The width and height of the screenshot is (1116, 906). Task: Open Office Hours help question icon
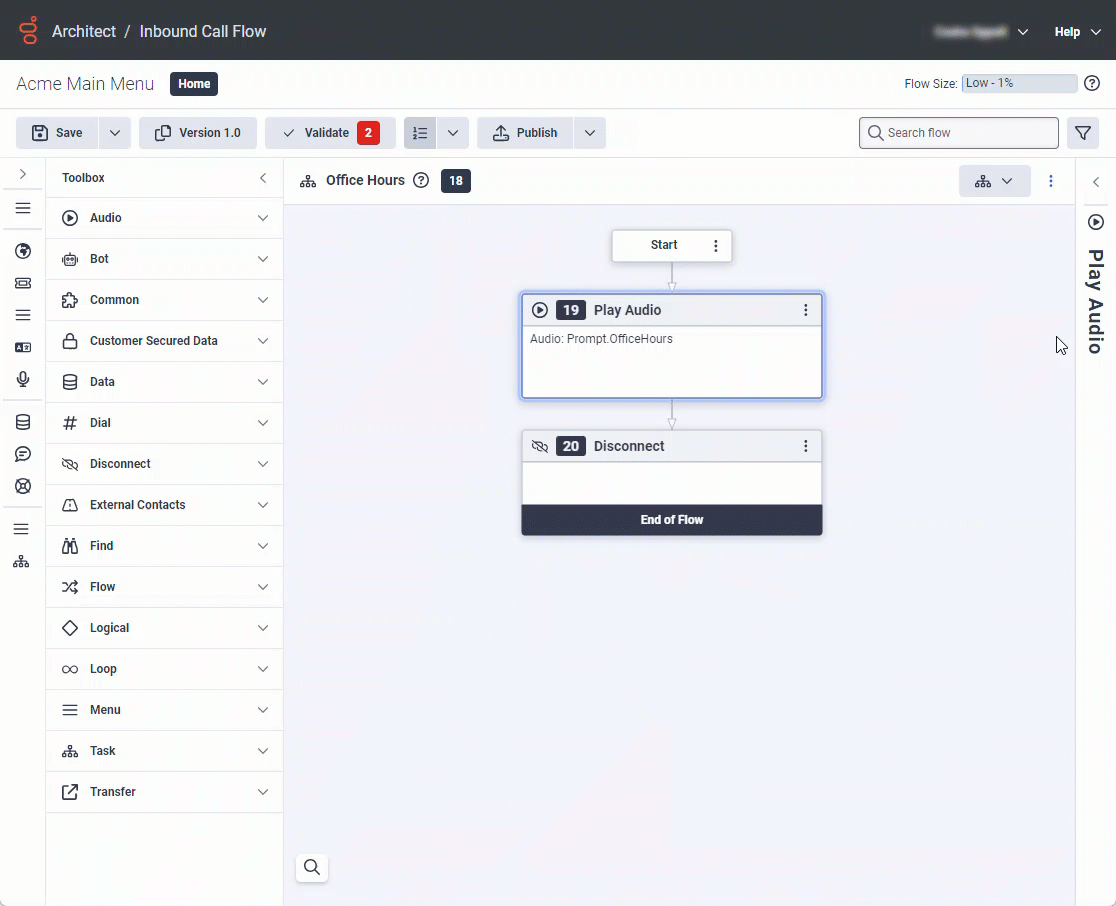click(x=421, y=181)
